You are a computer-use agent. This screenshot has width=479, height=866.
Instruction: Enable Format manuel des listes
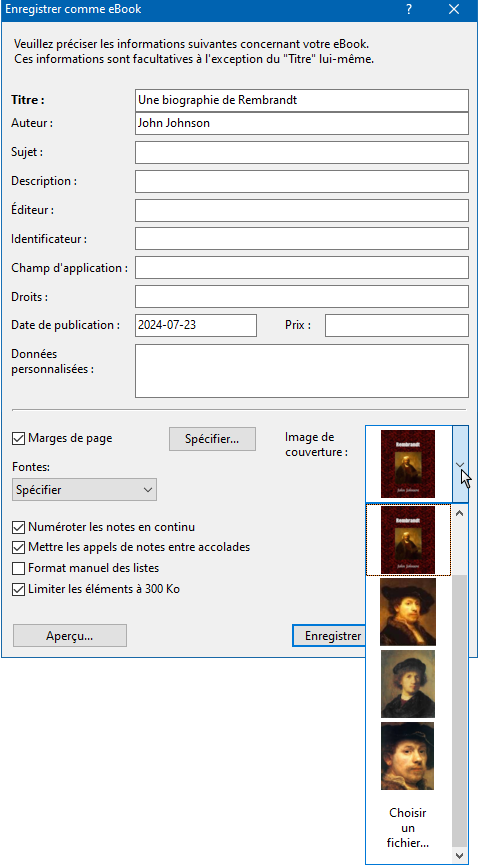point(18,568)
